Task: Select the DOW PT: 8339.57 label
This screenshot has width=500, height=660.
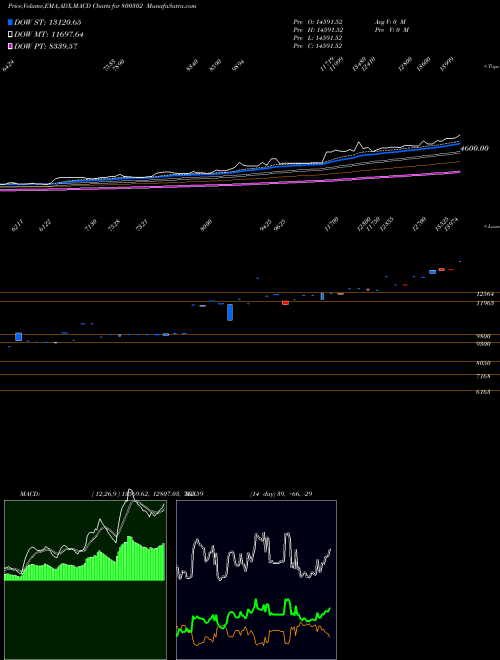Action: click(46, 46)
